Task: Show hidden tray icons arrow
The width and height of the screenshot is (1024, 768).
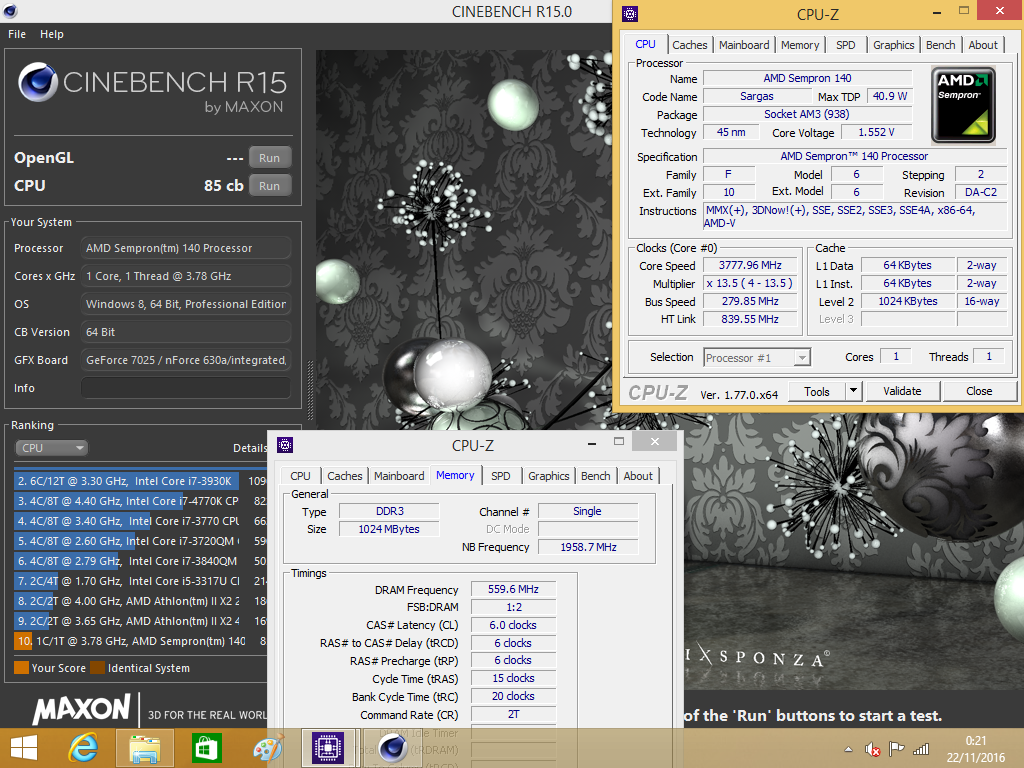Action: (x=848, y=750)
